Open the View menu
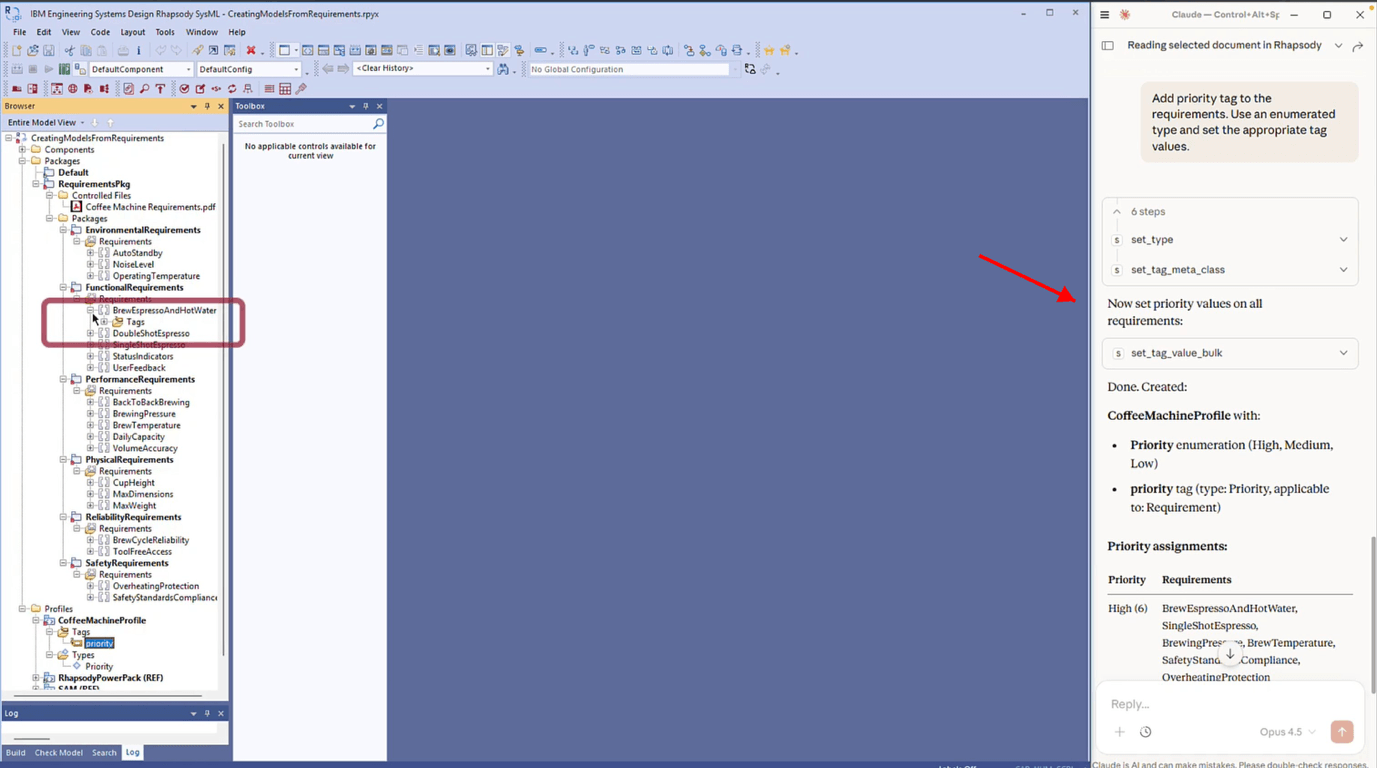This screenshot has width=1381, height=770. 71,32
